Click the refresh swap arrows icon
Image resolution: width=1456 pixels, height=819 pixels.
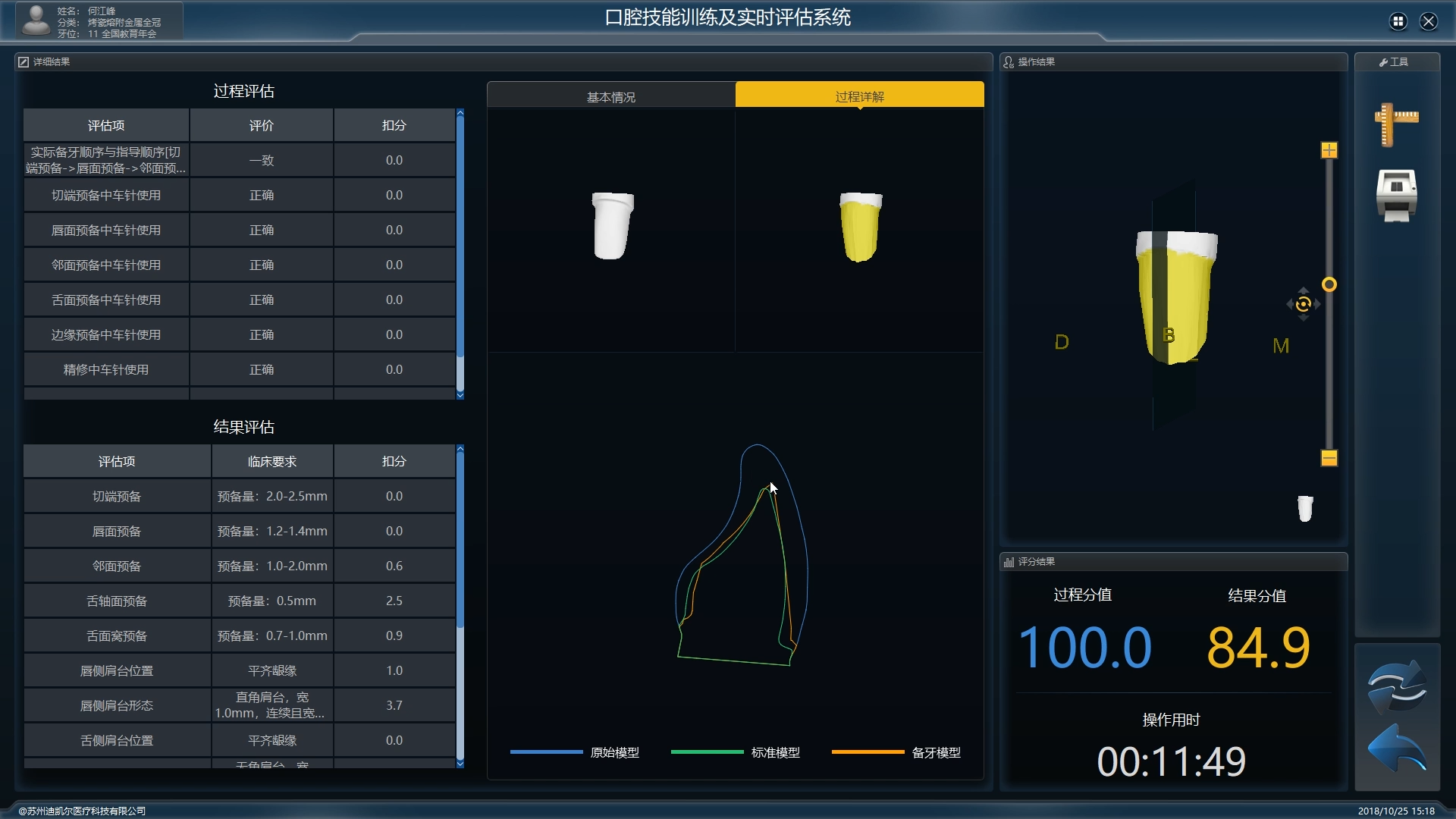1397,687
